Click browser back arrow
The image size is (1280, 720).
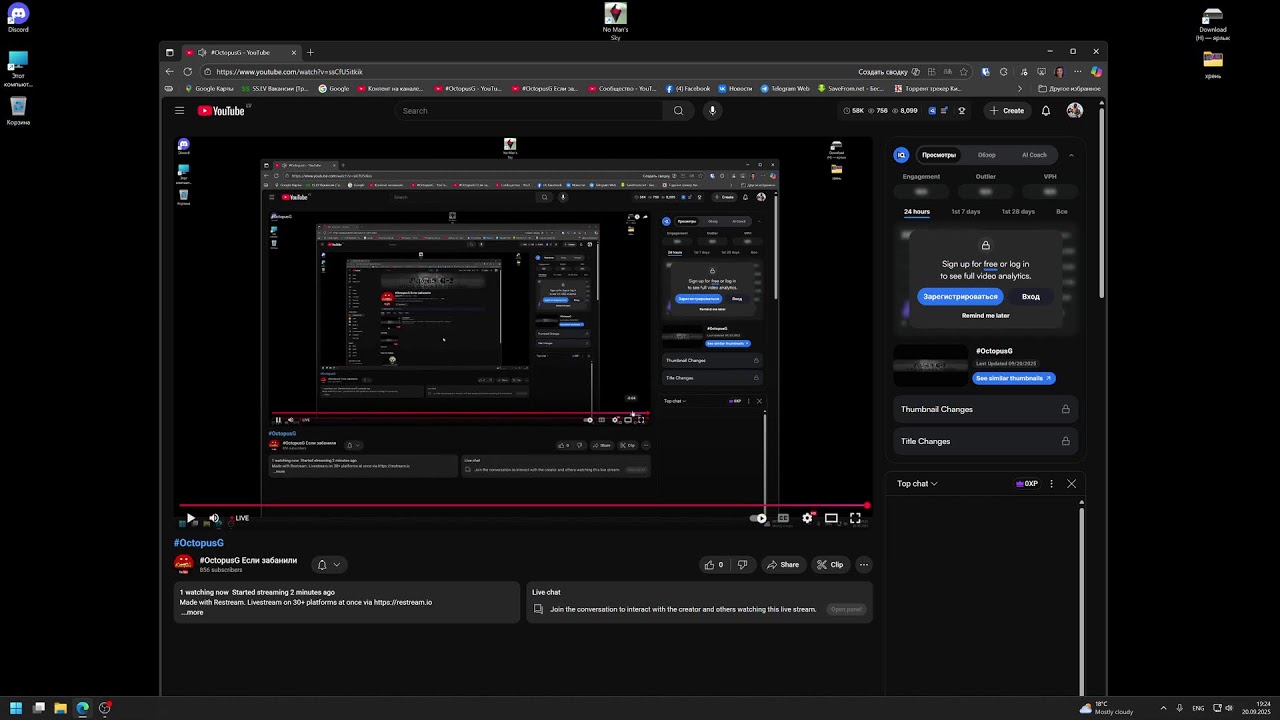pyautogui.click(x=169, y=72)
